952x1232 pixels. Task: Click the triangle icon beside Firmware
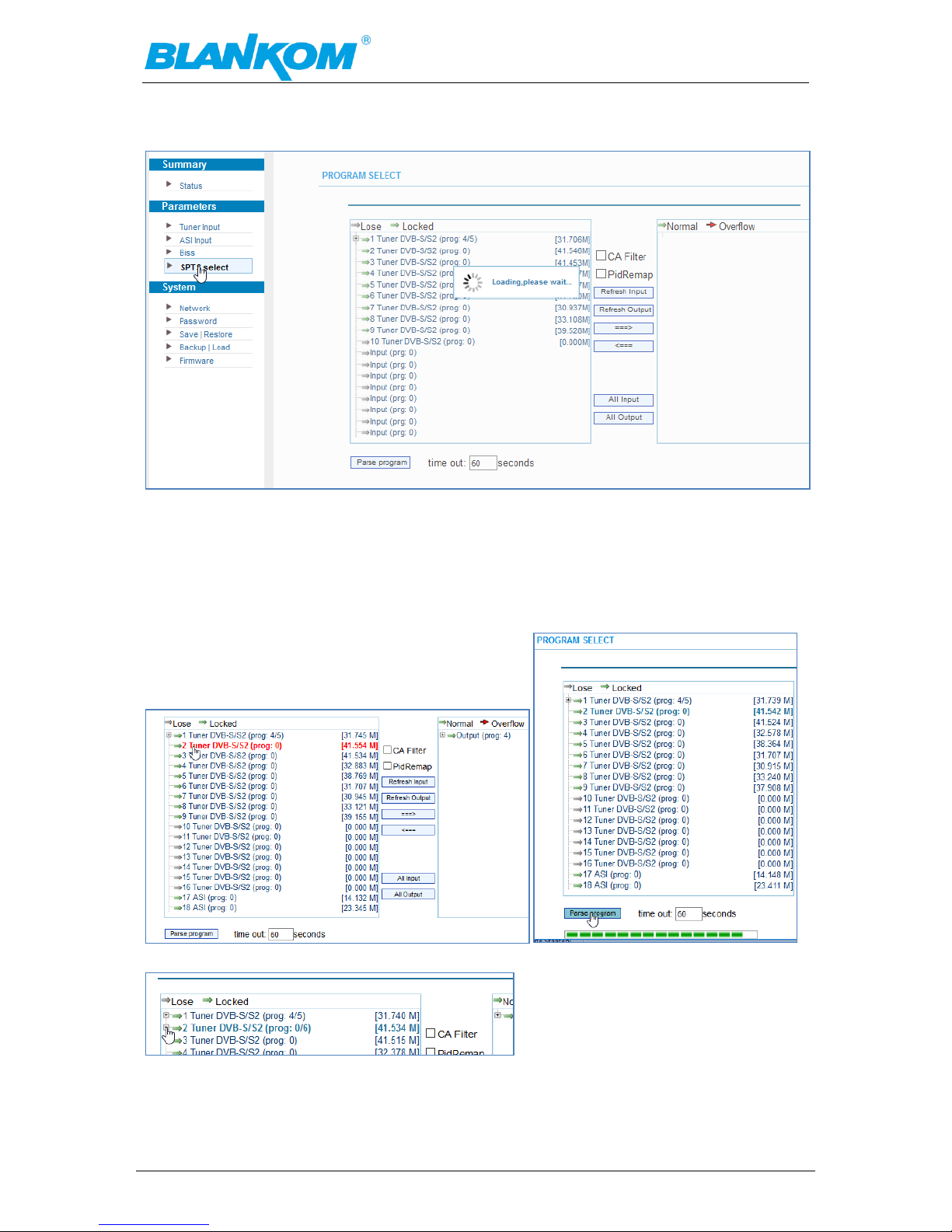tap(169, 359)
